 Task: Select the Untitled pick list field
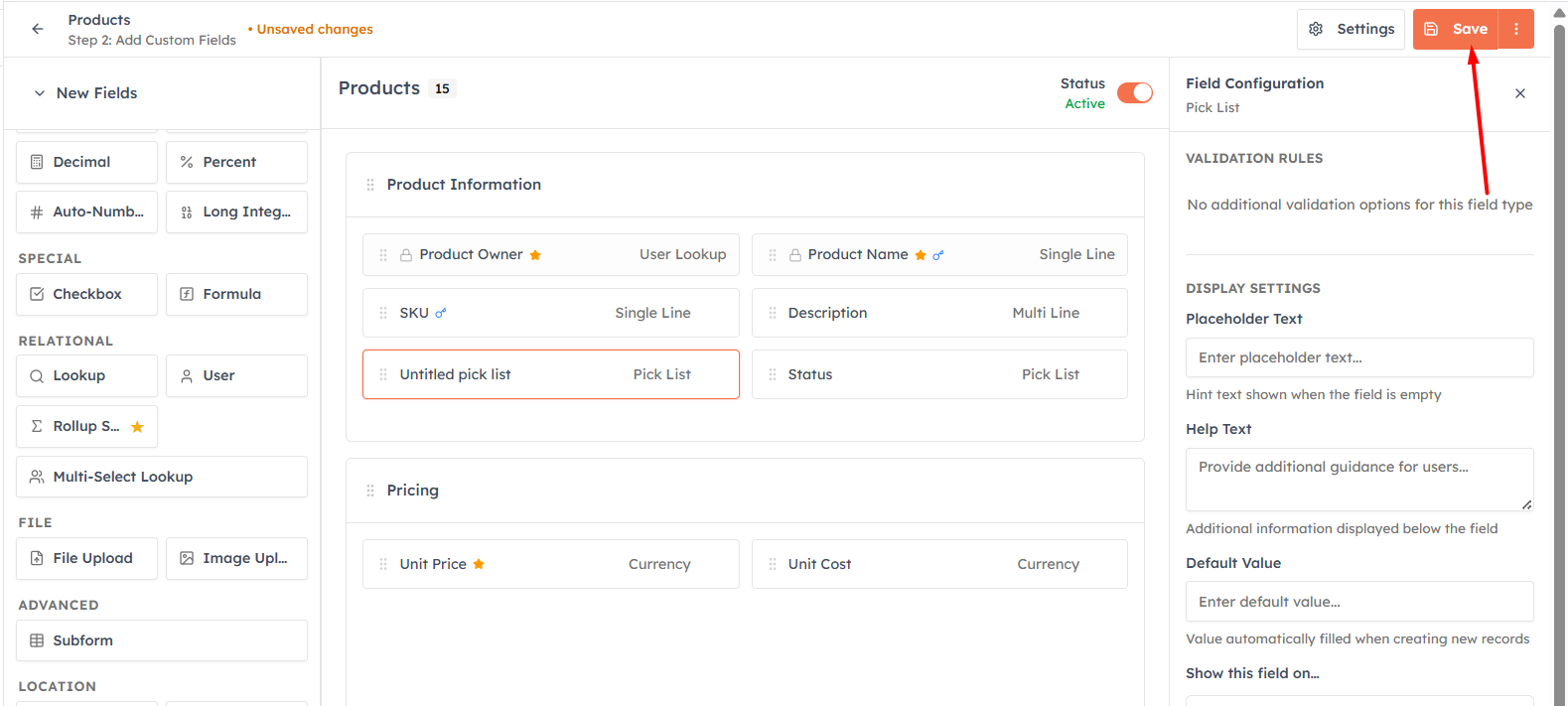551,374
